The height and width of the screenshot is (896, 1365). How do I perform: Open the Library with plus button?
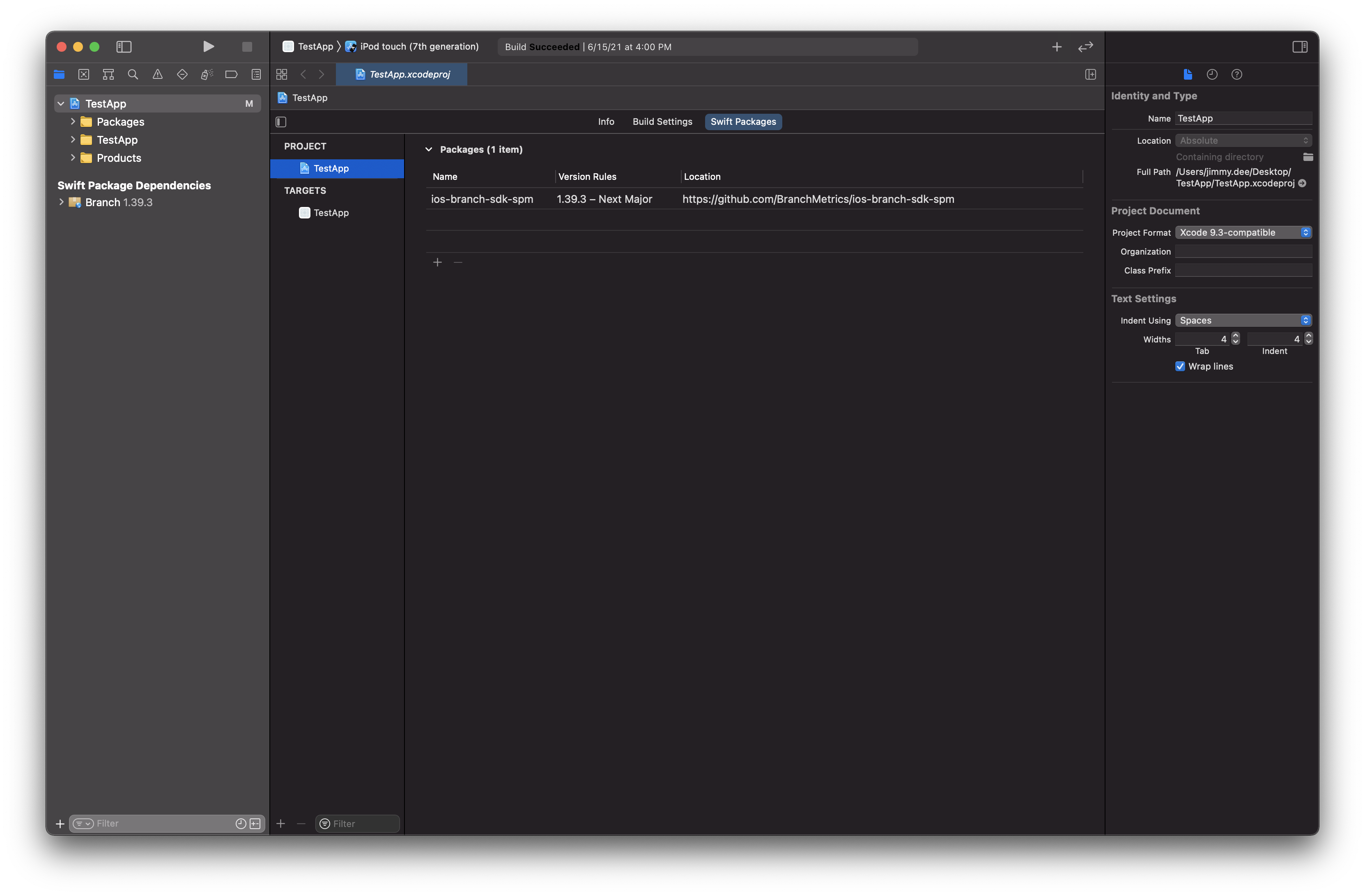[1057, 47]
